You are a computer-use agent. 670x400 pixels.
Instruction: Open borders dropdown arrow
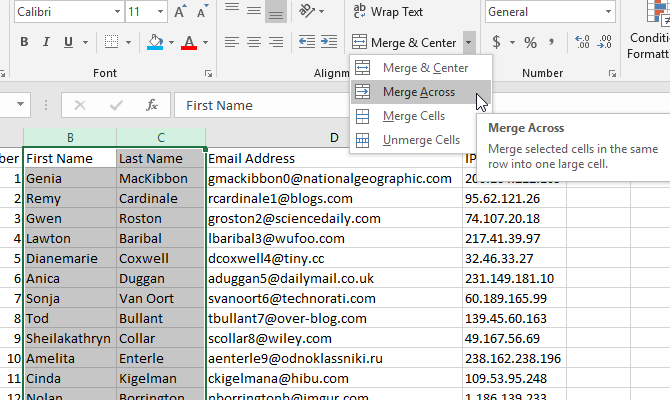click(x=128, y=42)
